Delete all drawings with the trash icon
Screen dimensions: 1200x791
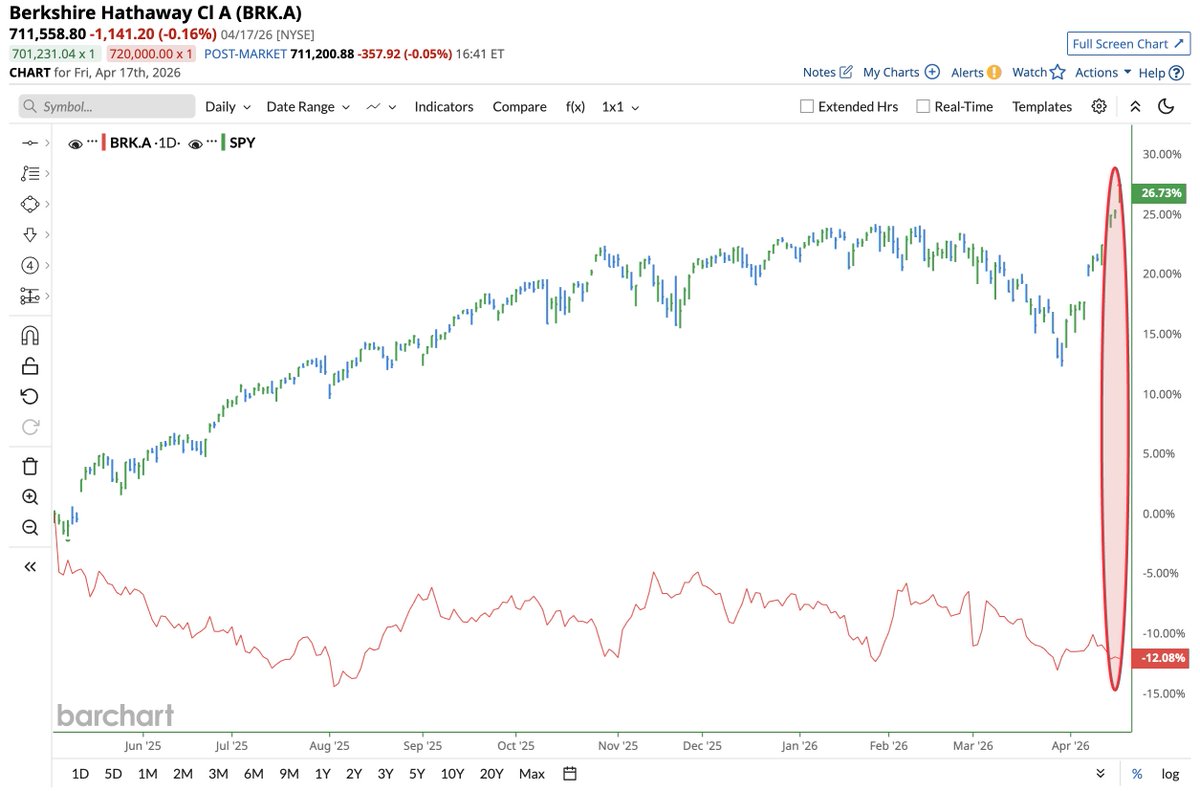[x=30, y=465]
